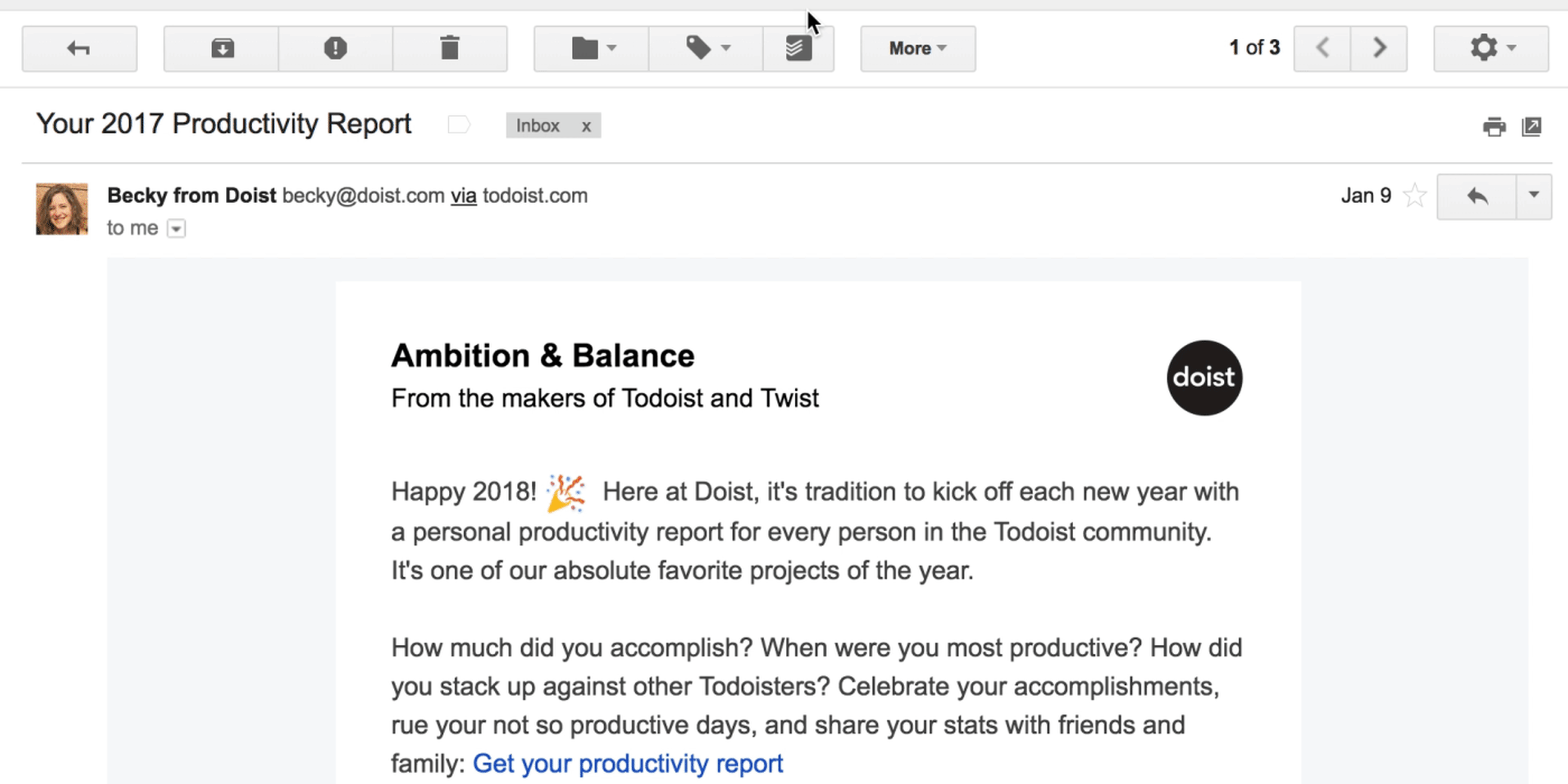Follow 'Get your productivity report' link

[x=627, y=763]
